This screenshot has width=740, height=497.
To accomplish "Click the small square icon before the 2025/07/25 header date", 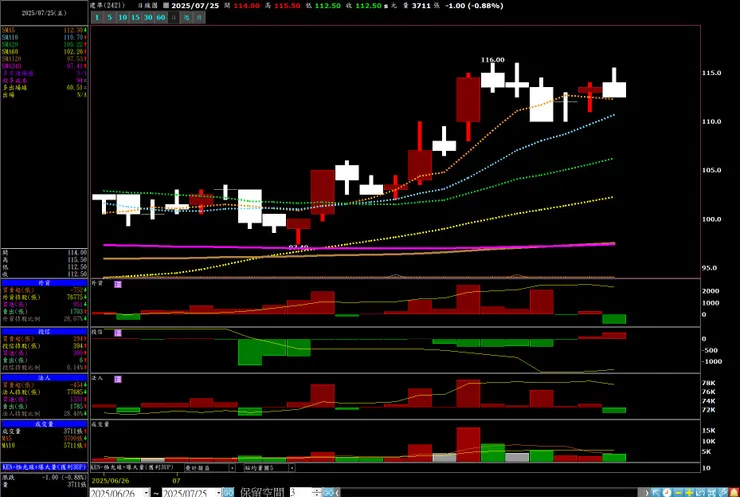I will click(x=166, y=6).
